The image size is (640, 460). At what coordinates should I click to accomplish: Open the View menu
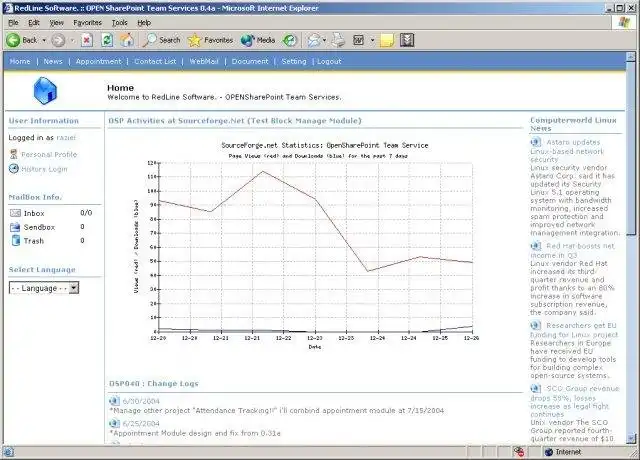[56, 23]
